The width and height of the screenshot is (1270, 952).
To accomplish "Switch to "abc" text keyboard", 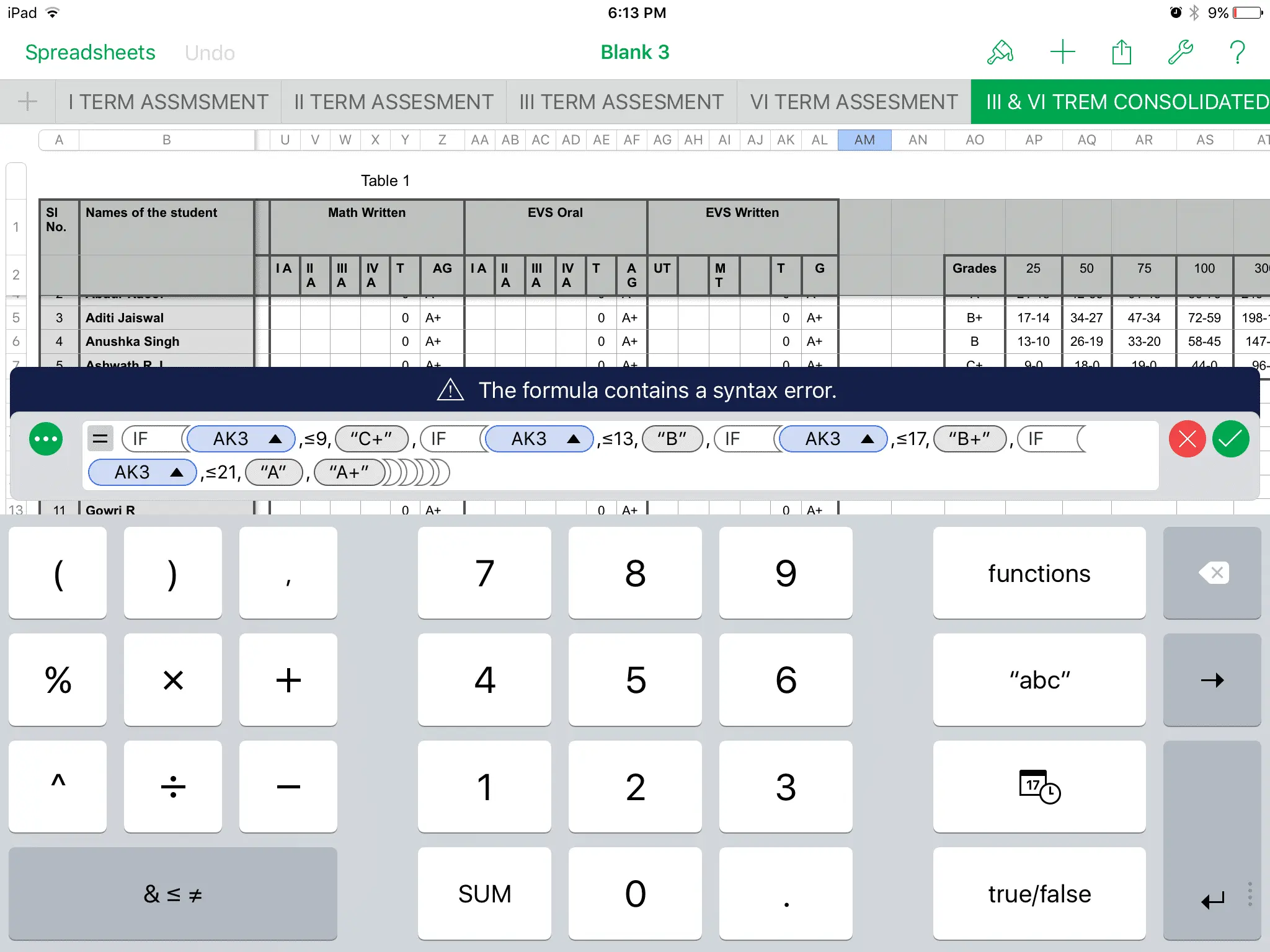I will [1039, 680].
